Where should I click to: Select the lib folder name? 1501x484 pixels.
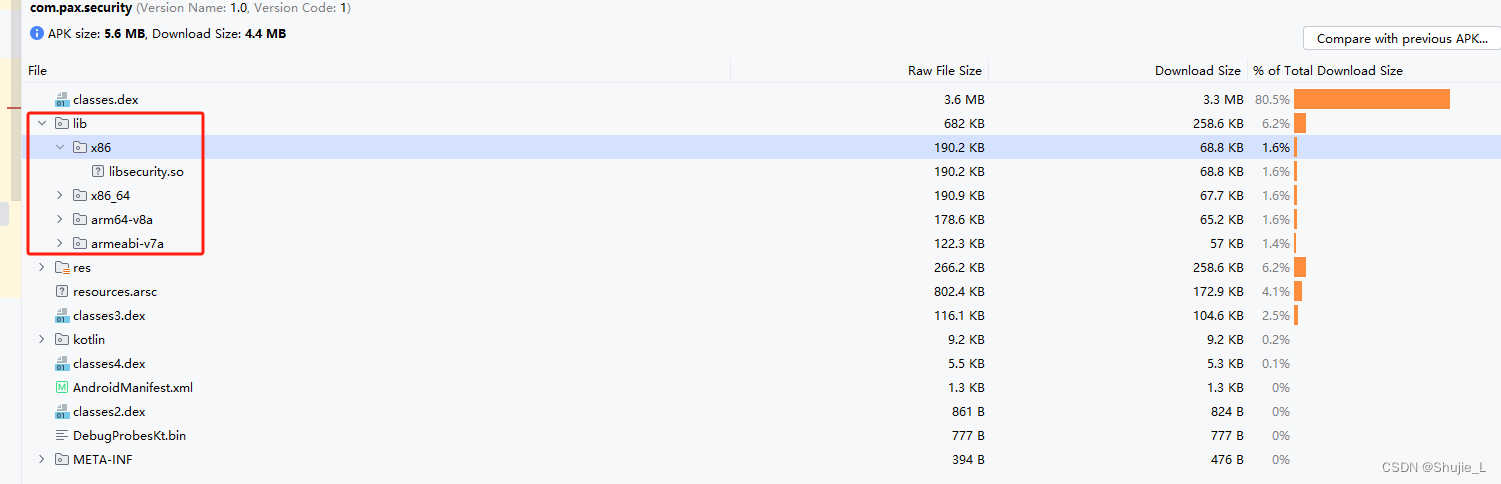[x=80, y=124]
